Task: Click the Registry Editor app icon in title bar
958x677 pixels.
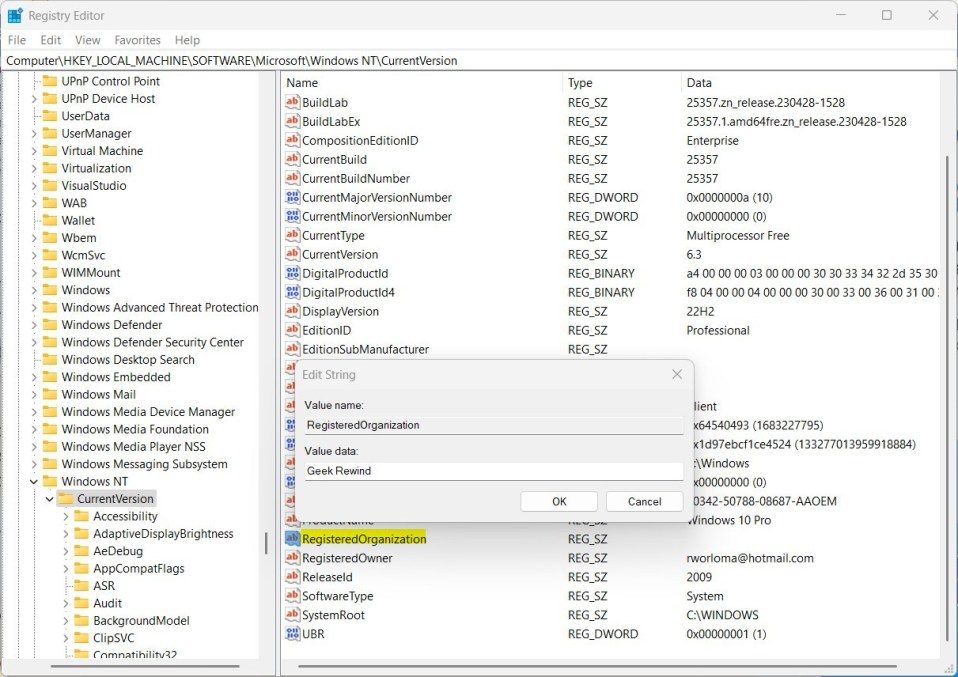Action: (x=15, y=16)
